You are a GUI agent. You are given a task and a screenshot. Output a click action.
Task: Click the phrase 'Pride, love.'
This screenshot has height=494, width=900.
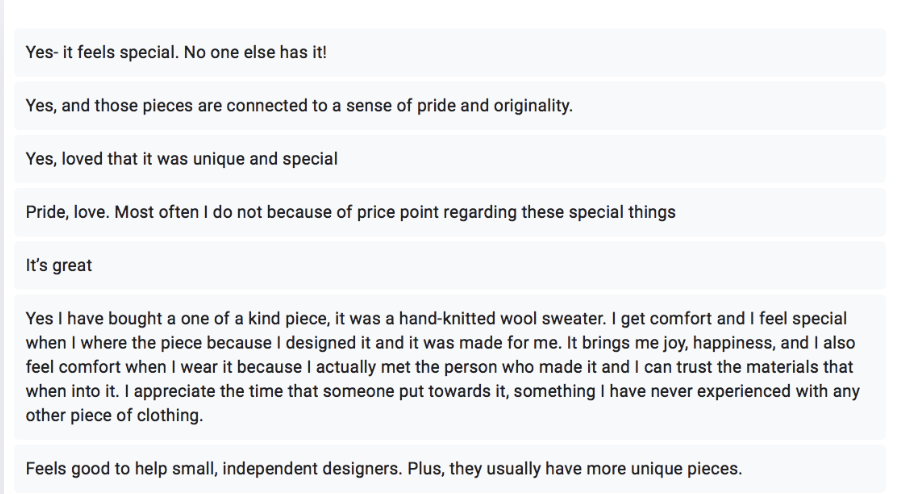click(67, 212)
